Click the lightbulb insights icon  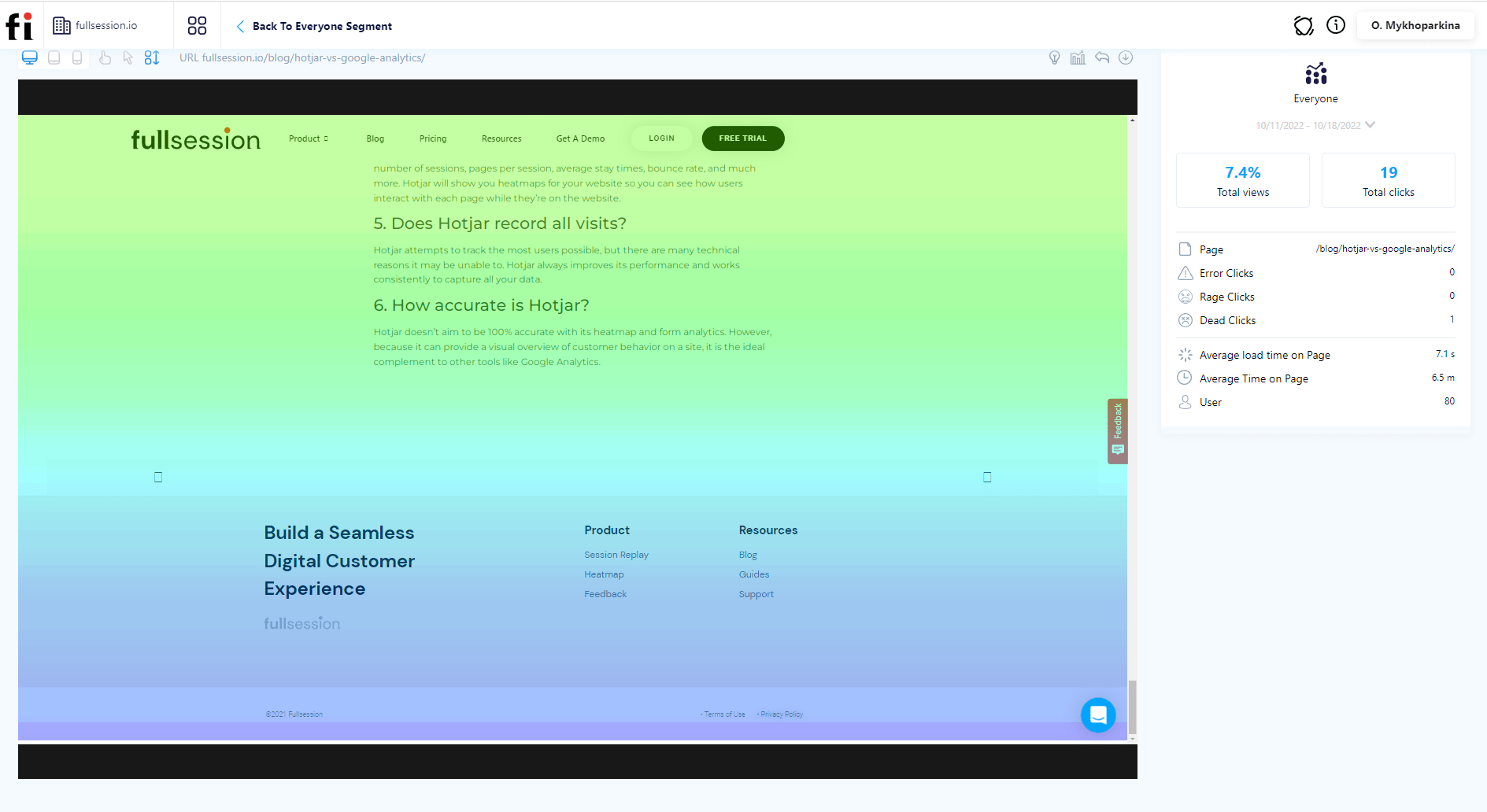click(x=1055, y=57)
